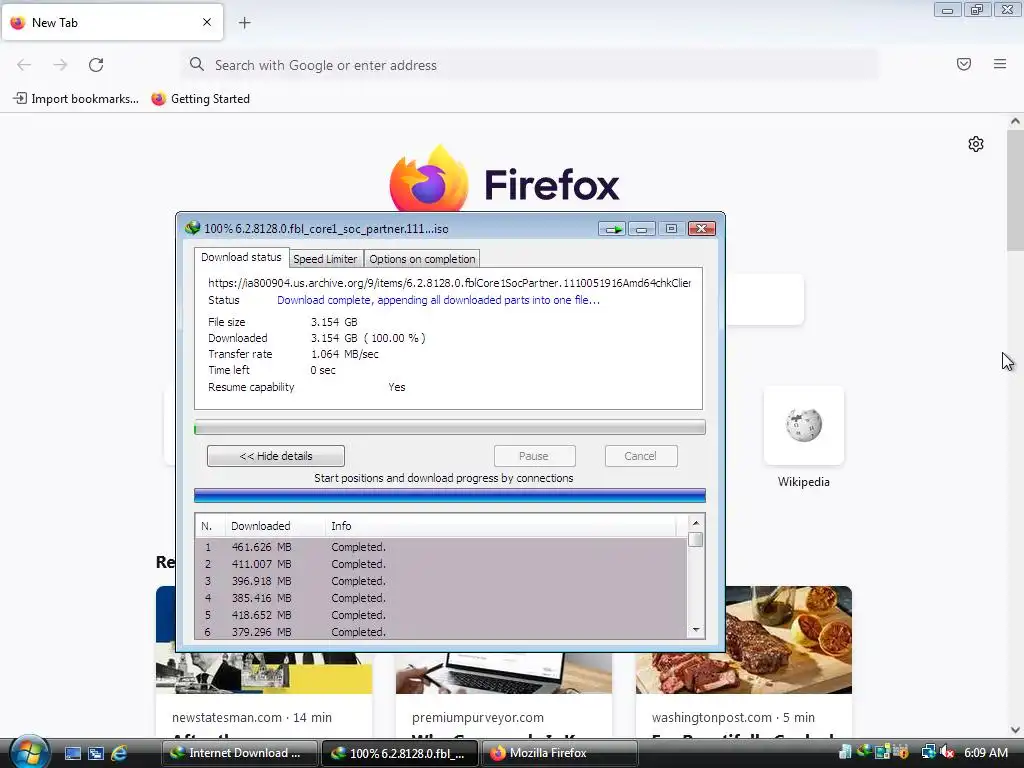Launch Internet Explorer from quick launch

pyautogui.click(x=120, y=753)
